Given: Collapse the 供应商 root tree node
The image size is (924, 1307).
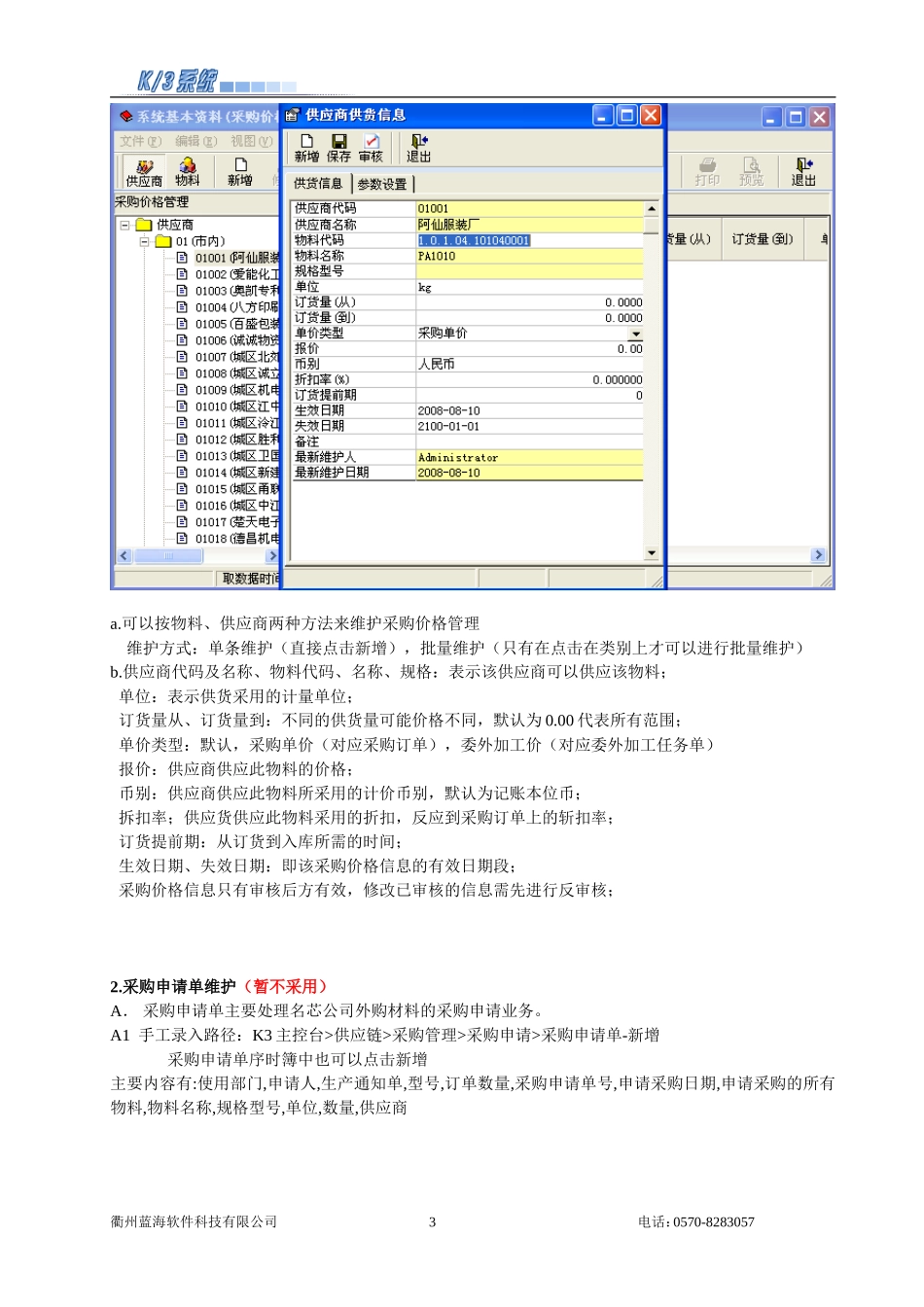Looking at the screenshot, I should [124, 225].
